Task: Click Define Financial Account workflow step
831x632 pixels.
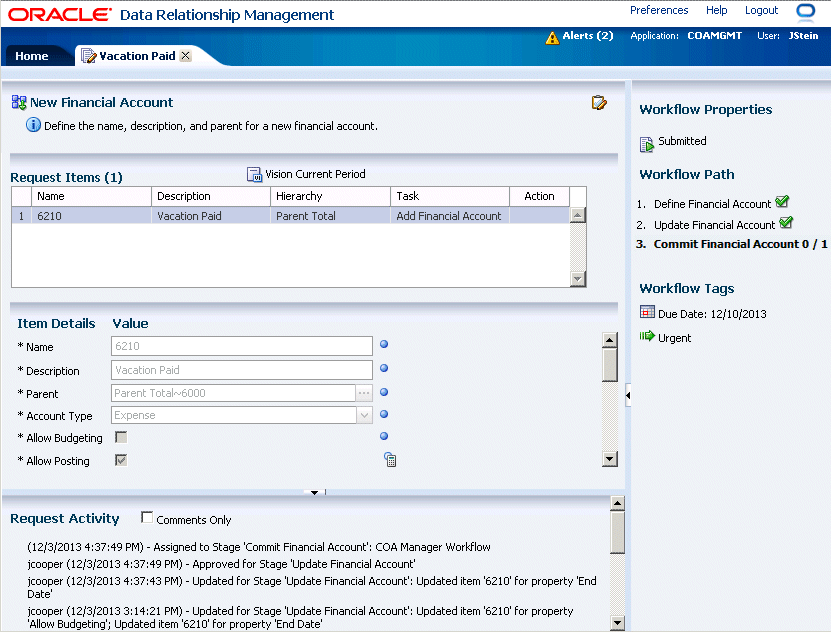Action: click(x=712, y=204)
